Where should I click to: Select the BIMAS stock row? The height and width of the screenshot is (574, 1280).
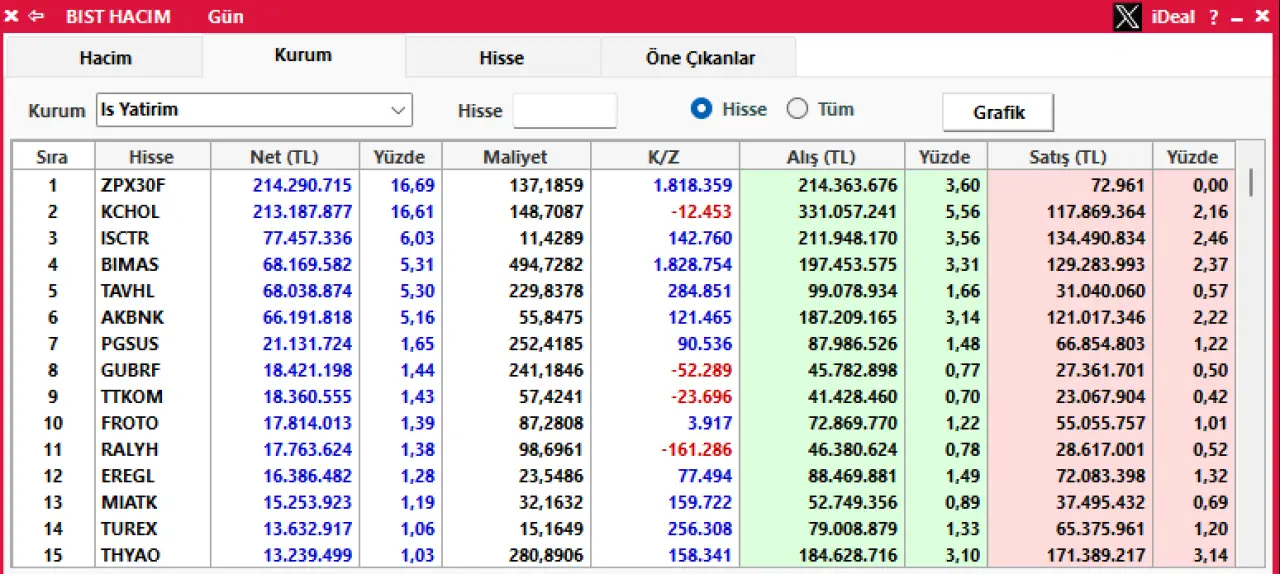(623, 265)
